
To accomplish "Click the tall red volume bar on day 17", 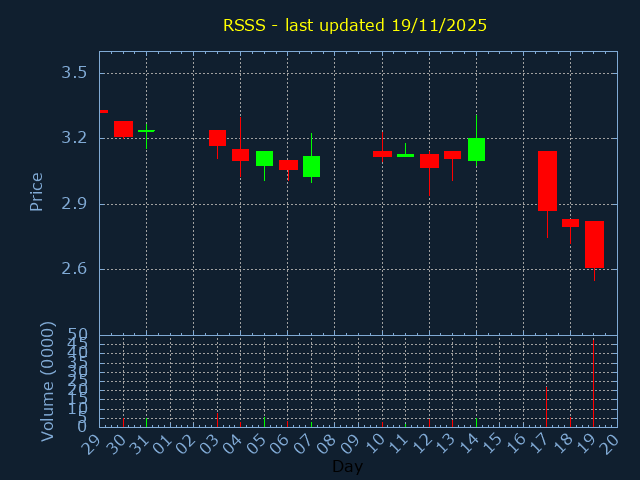I will pos(546,407).
